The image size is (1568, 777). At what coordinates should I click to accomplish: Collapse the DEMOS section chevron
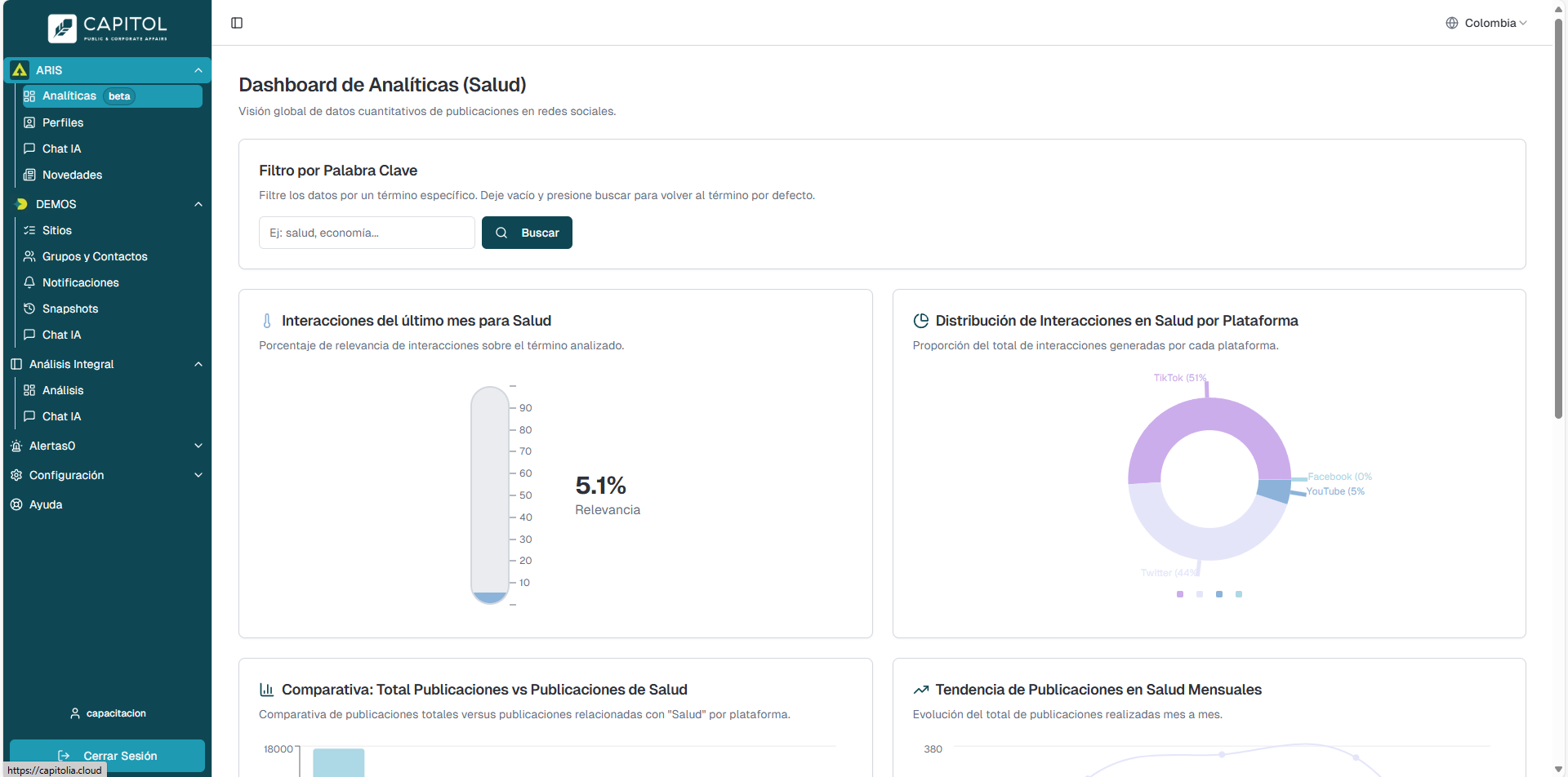198,204
